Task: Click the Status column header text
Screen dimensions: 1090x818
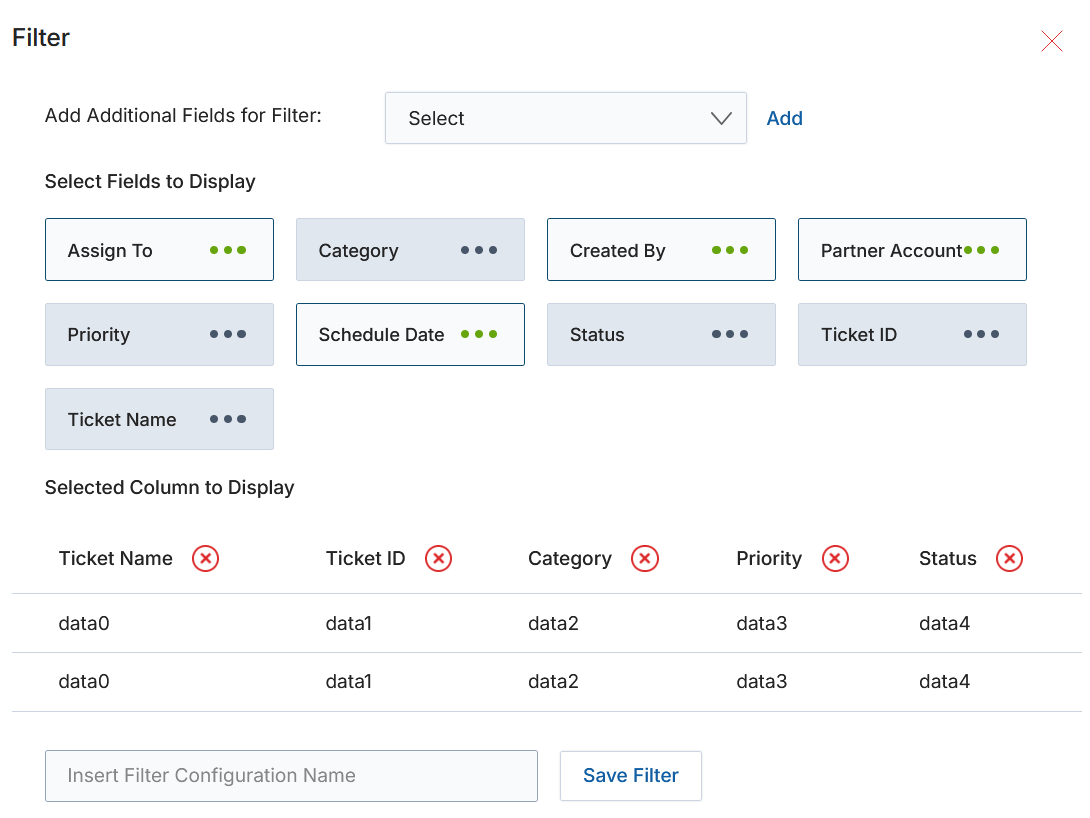Action: (947, 558)
